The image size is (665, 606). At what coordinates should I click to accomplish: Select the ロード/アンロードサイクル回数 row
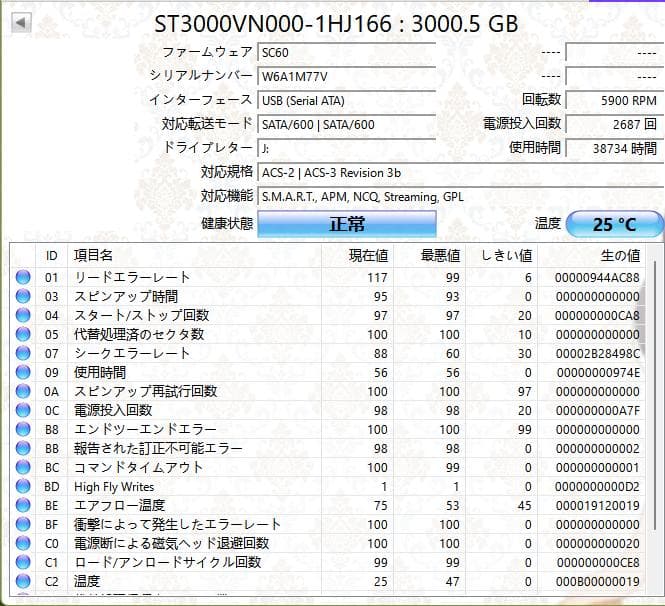327,562
